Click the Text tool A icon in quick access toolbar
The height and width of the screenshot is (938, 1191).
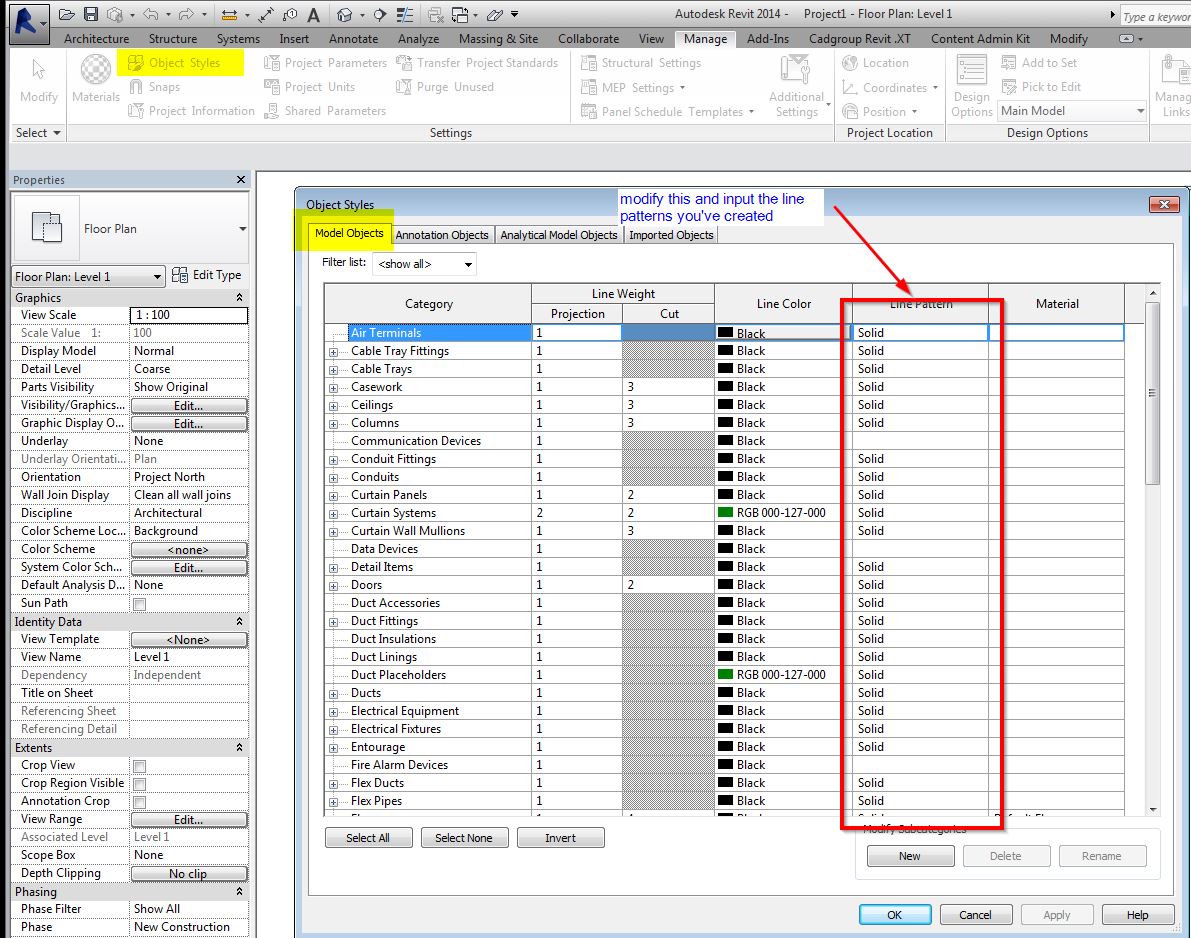click(x=313, y=14)
